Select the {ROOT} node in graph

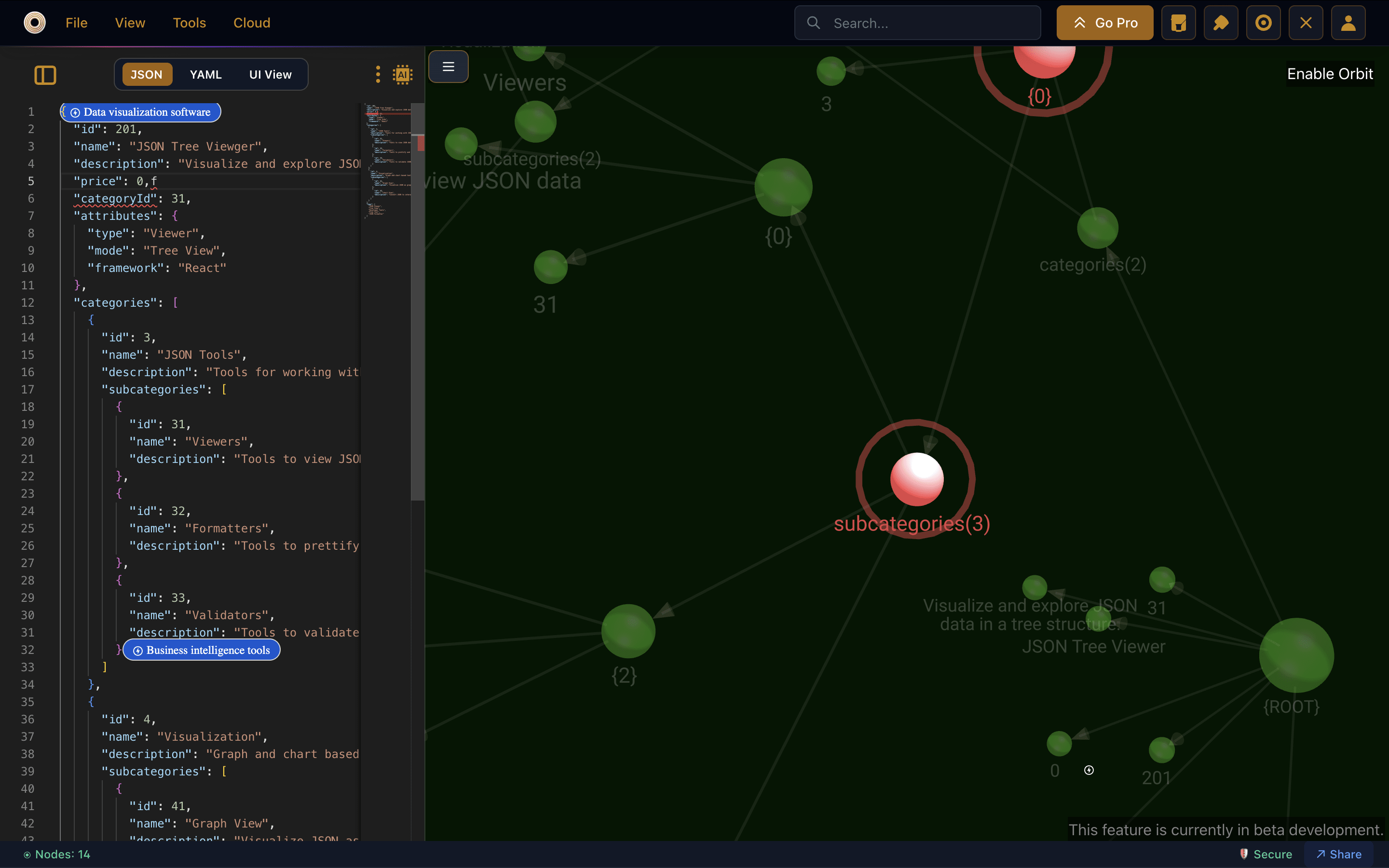1296,655
